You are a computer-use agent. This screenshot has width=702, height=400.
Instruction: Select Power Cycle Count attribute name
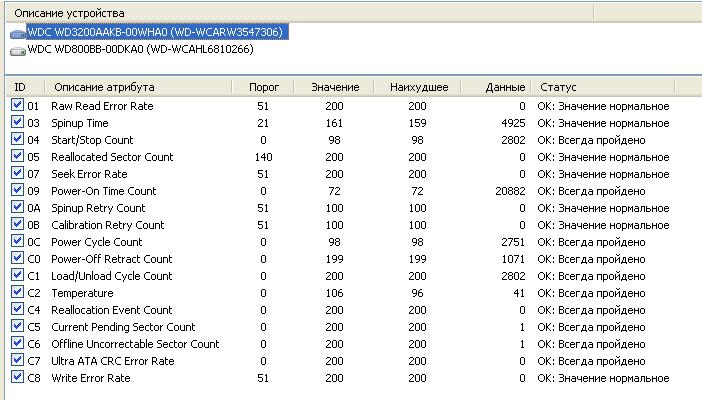click(96, 242)
